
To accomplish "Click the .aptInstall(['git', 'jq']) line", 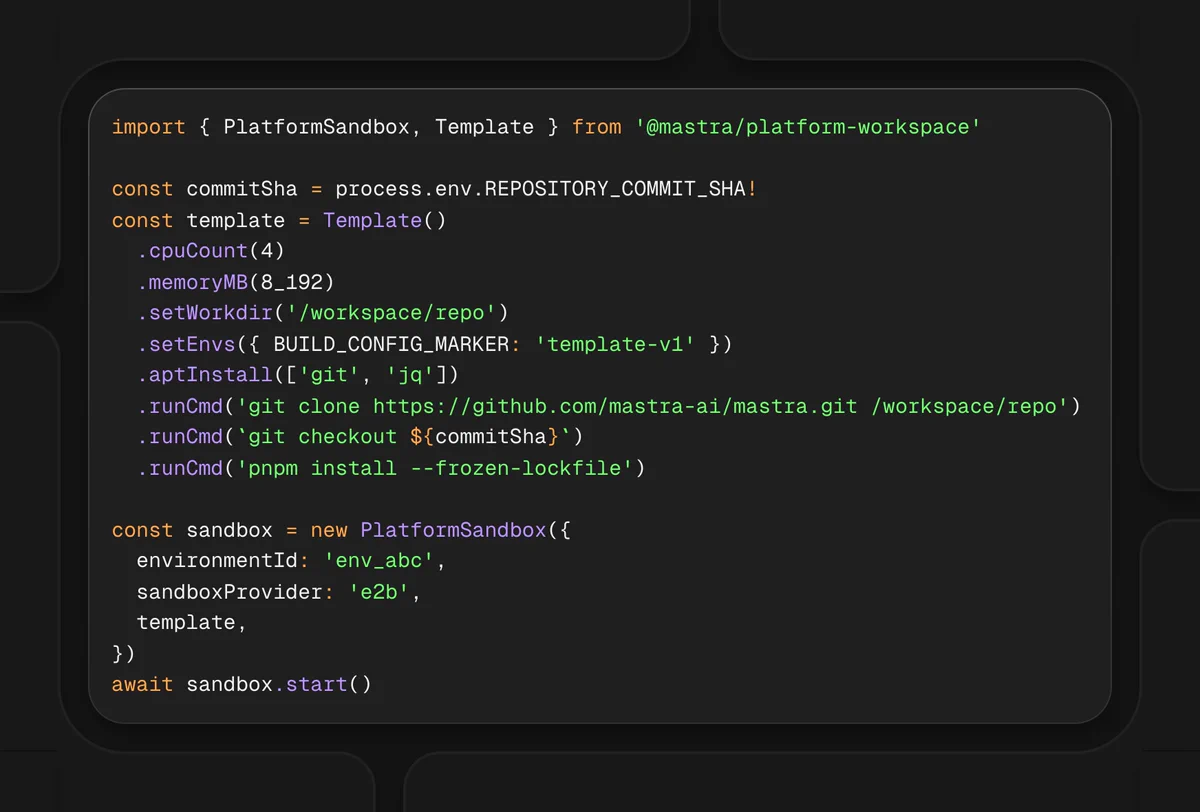I will tap(297, 375).
